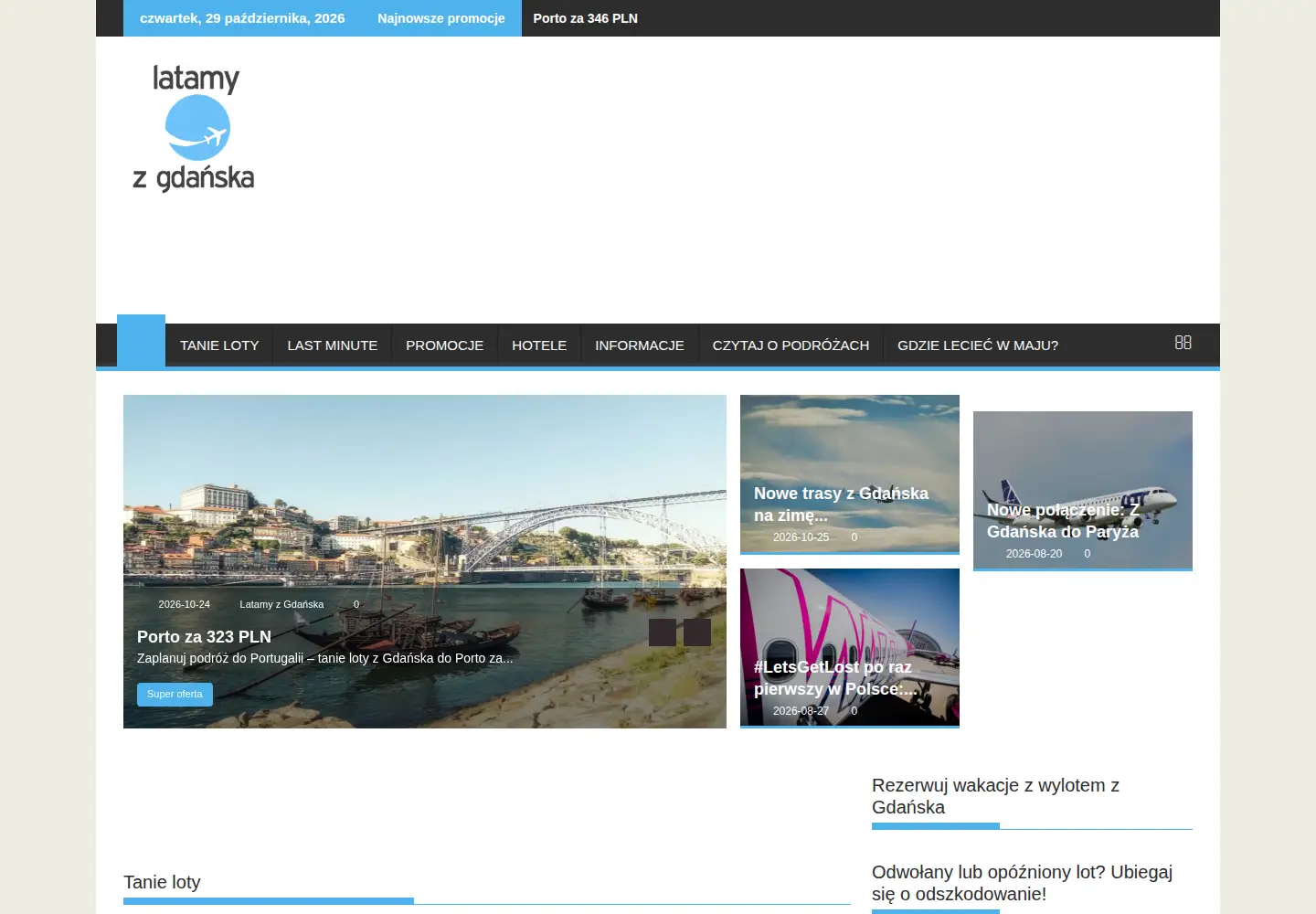The height and width of the screenshot is (914, 1316).
Task: Click the 2026-10-25 date on winter routes card
Action: pyautogui.click(x=801, y=537)
